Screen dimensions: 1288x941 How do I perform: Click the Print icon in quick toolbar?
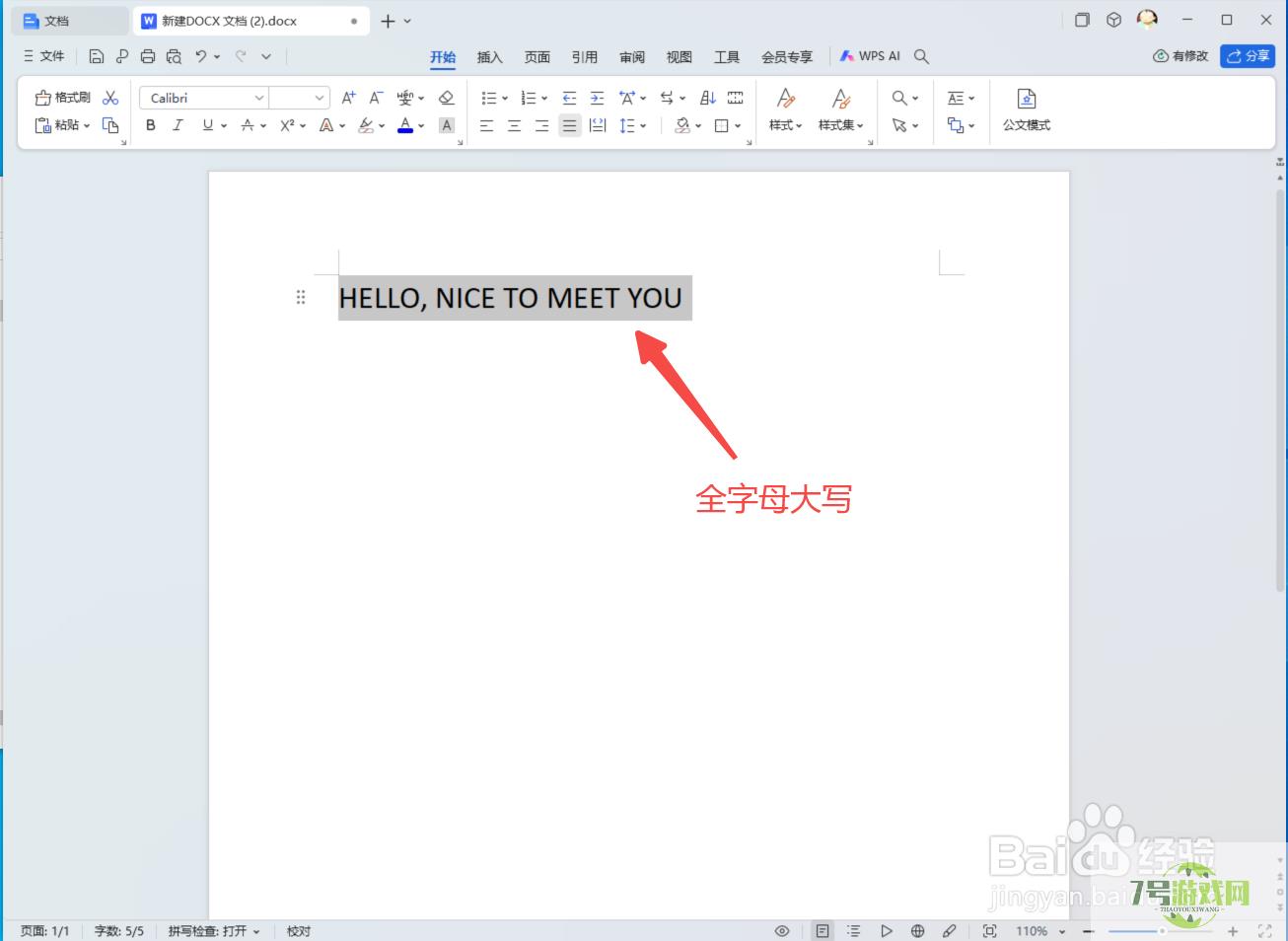[148, 56]
